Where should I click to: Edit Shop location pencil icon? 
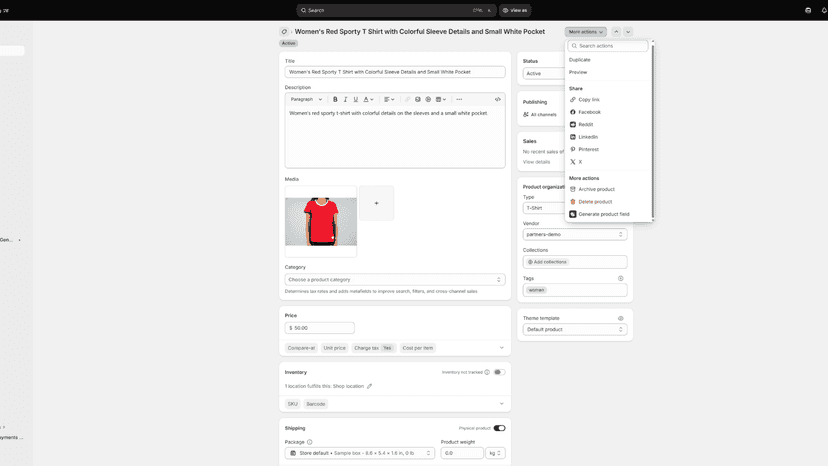click(370, 386)
